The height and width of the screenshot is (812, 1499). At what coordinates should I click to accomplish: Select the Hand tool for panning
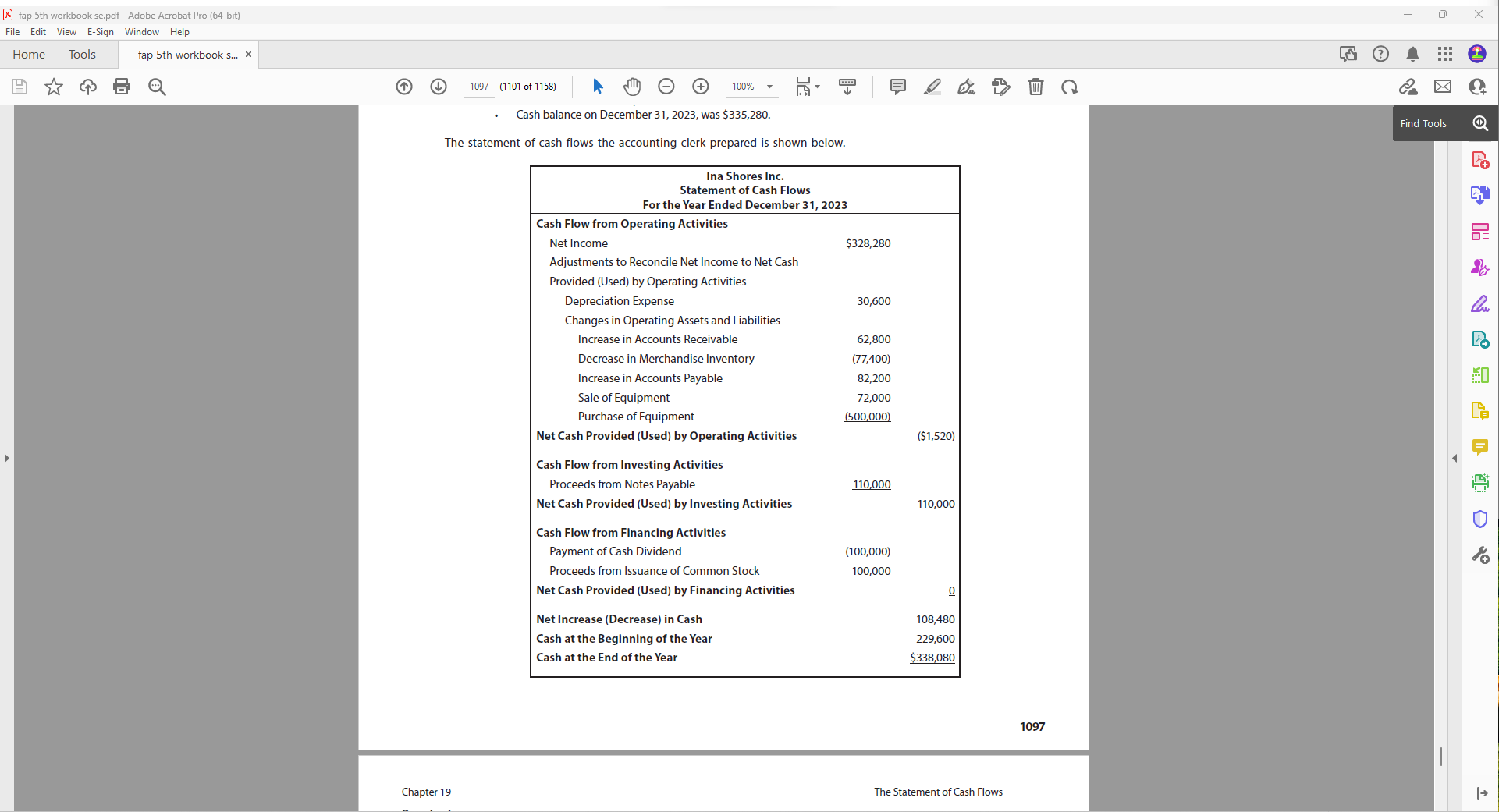632,87
